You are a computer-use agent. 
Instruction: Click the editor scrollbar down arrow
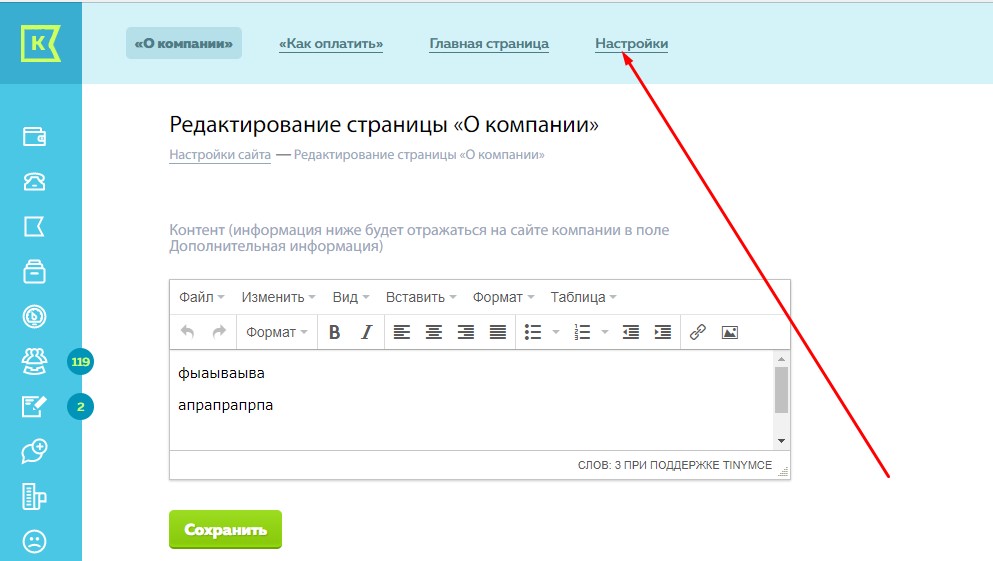(x=781, y=441)
